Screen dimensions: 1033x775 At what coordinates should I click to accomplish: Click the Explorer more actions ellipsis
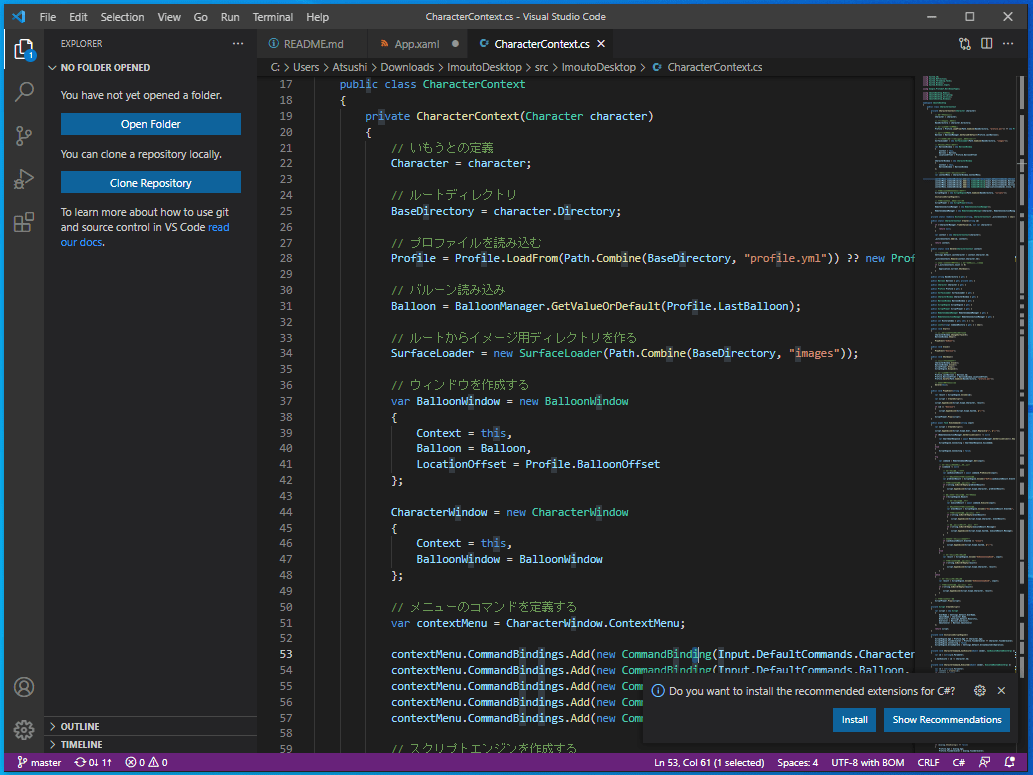click(x=238, y=43)
